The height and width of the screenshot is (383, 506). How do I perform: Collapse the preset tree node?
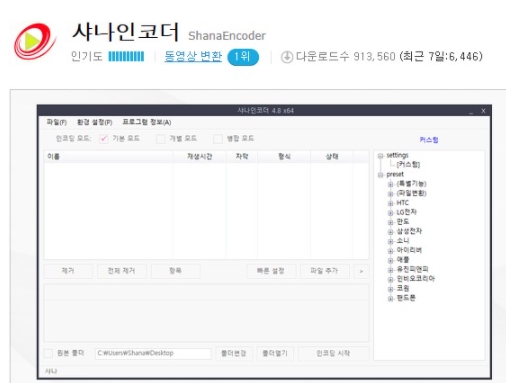coord(380,175)
